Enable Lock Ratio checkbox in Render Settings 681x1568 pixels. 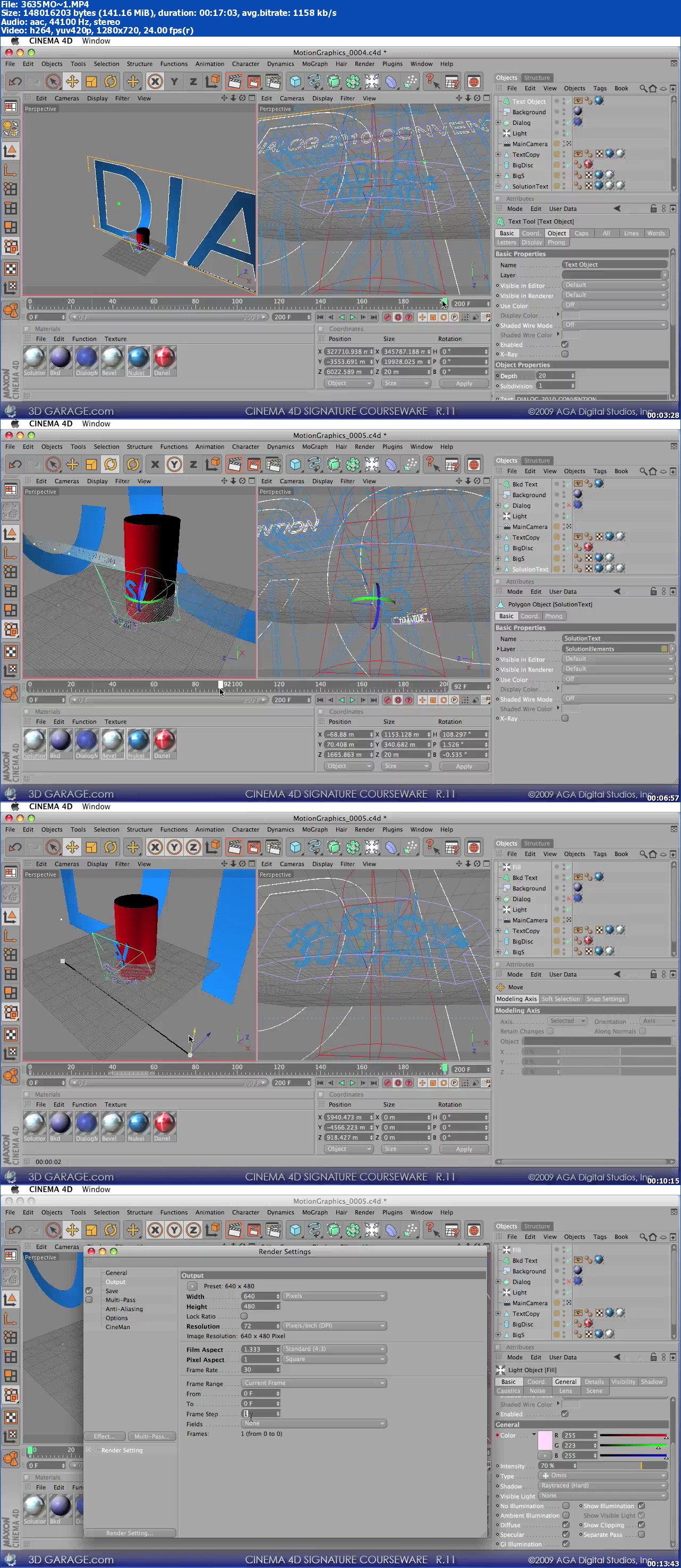click(x=244, y=1316)
